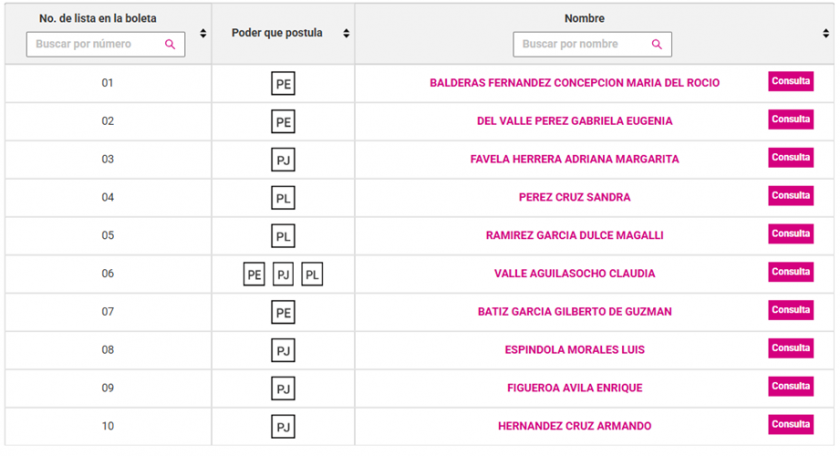Screen dimensions: 840x456
Task: Sort by No. de lista en la boleta
Action: [203, 33]
